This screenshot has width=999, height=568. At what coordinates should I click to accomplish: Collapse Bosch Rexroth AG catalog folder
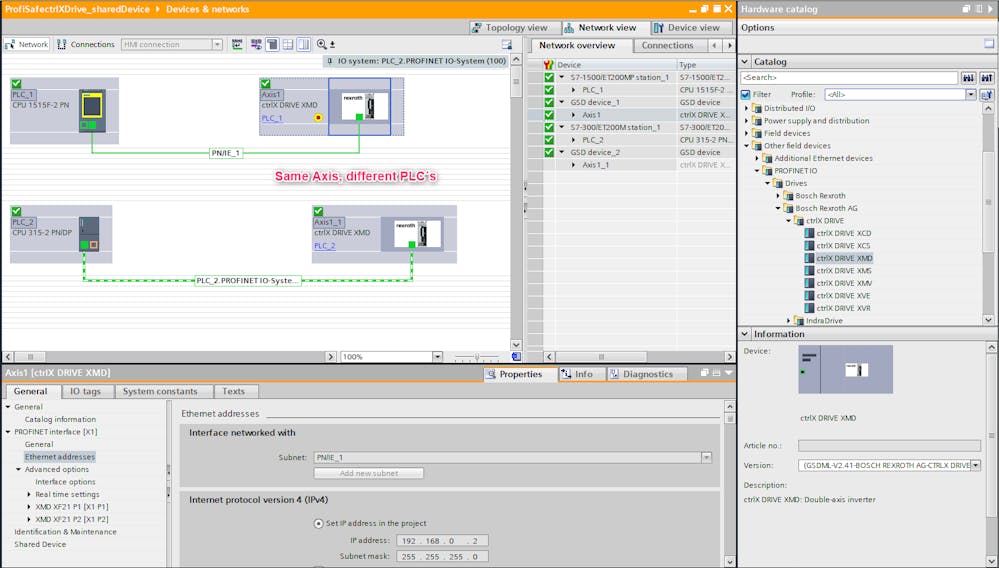[778, 208]
